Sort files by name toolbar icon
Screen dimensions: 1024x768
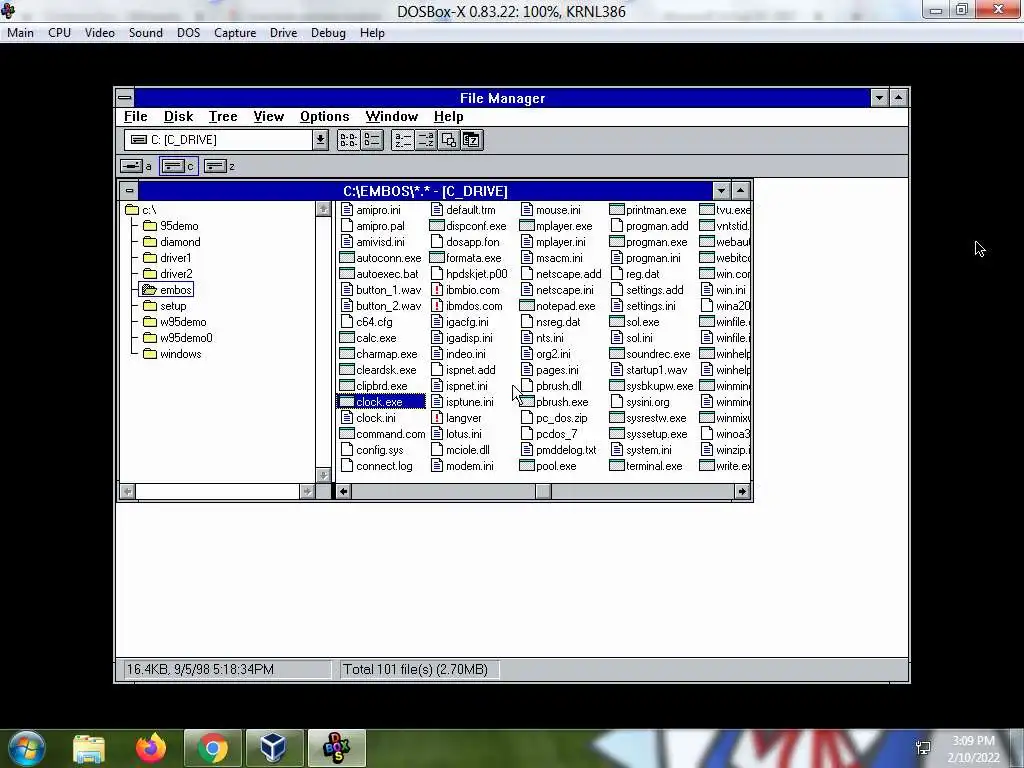pos(402,140)
